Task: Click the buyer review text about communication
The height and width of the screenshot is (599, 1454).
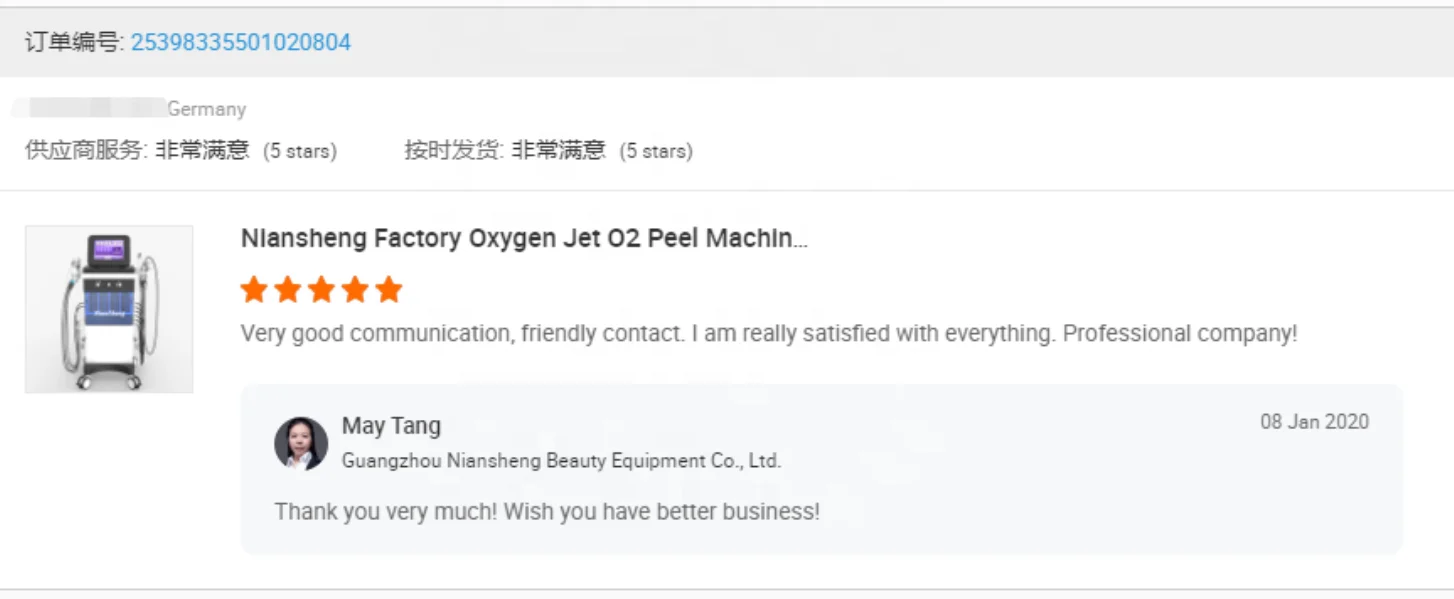Action: coord(768,334)
